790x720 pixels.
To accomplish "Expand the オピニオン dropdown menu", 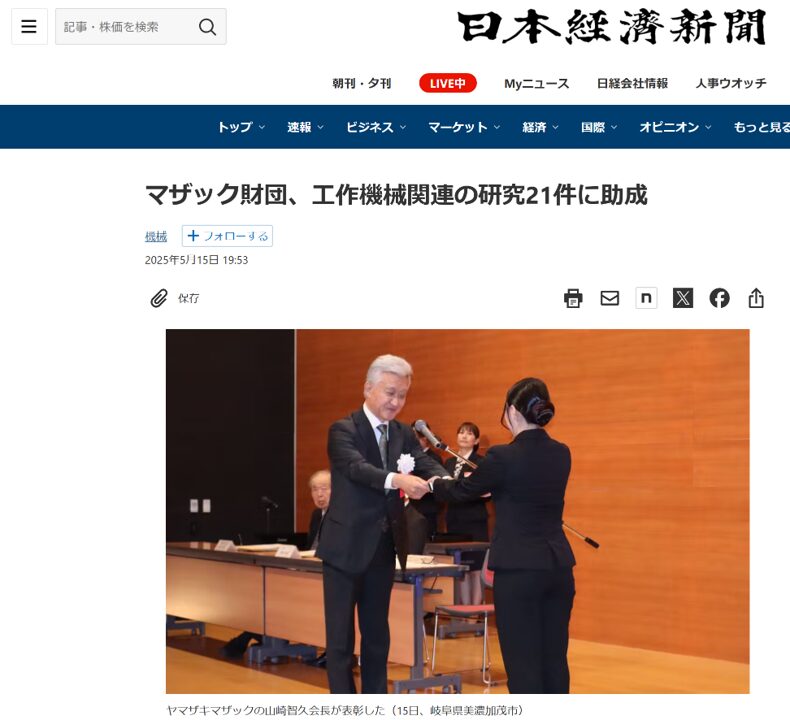I will pyautogui.click(x=675, y=127).
